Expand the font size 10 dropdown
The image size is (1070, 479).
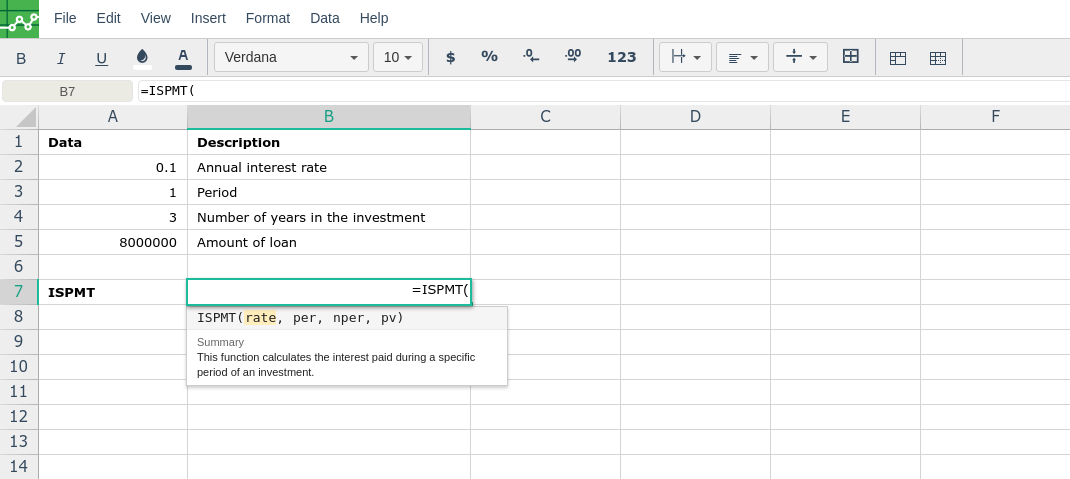point(398,57)
